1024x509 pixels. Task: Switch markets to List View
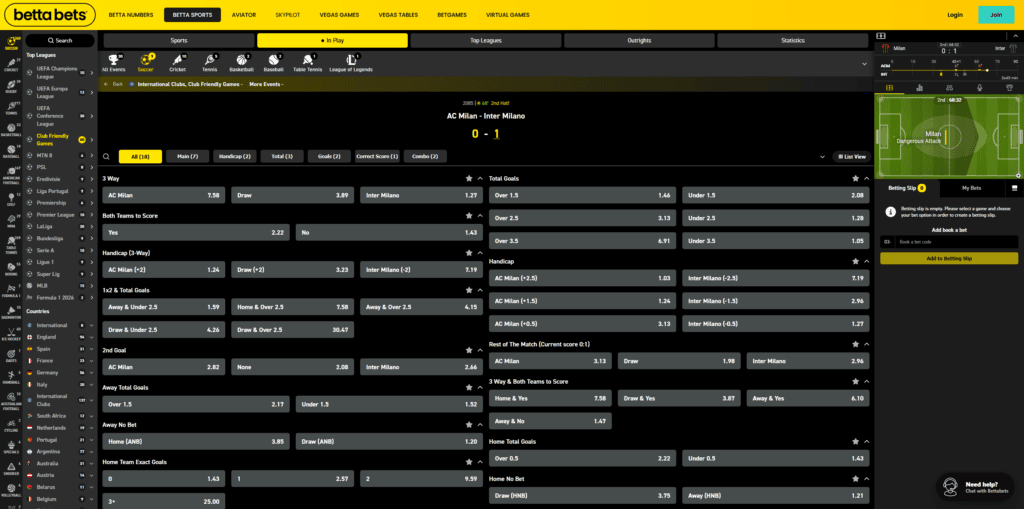(852, 157)
